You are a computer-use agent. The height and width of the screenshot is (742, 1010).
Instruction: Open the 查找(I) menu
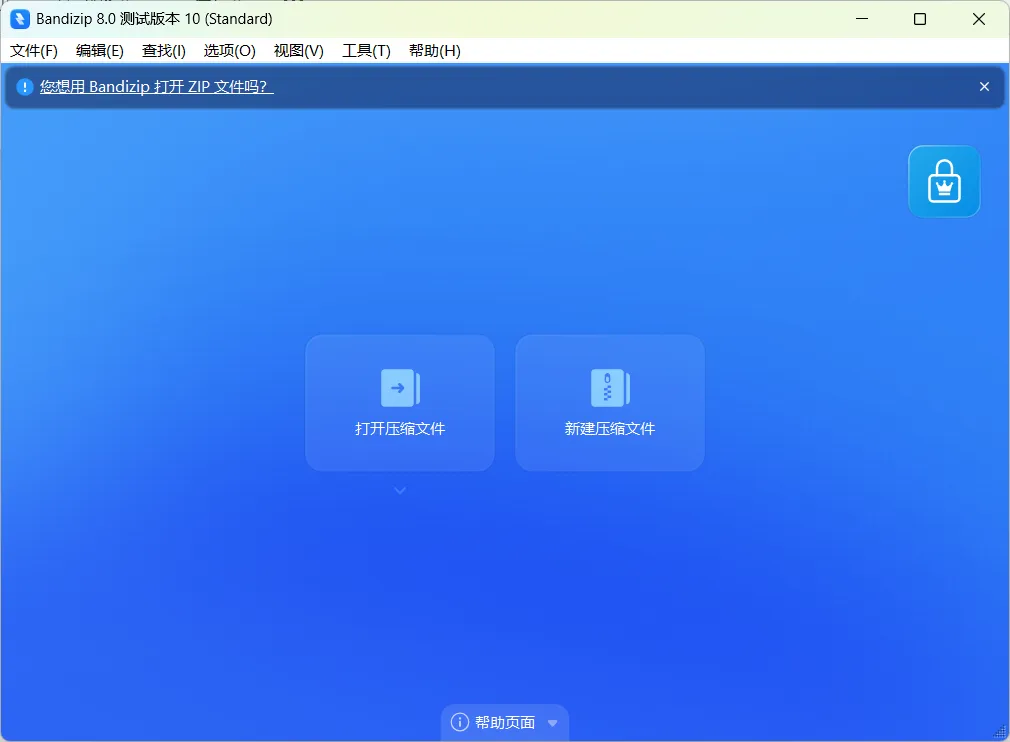pyautogui.click(x=164, y=51)
